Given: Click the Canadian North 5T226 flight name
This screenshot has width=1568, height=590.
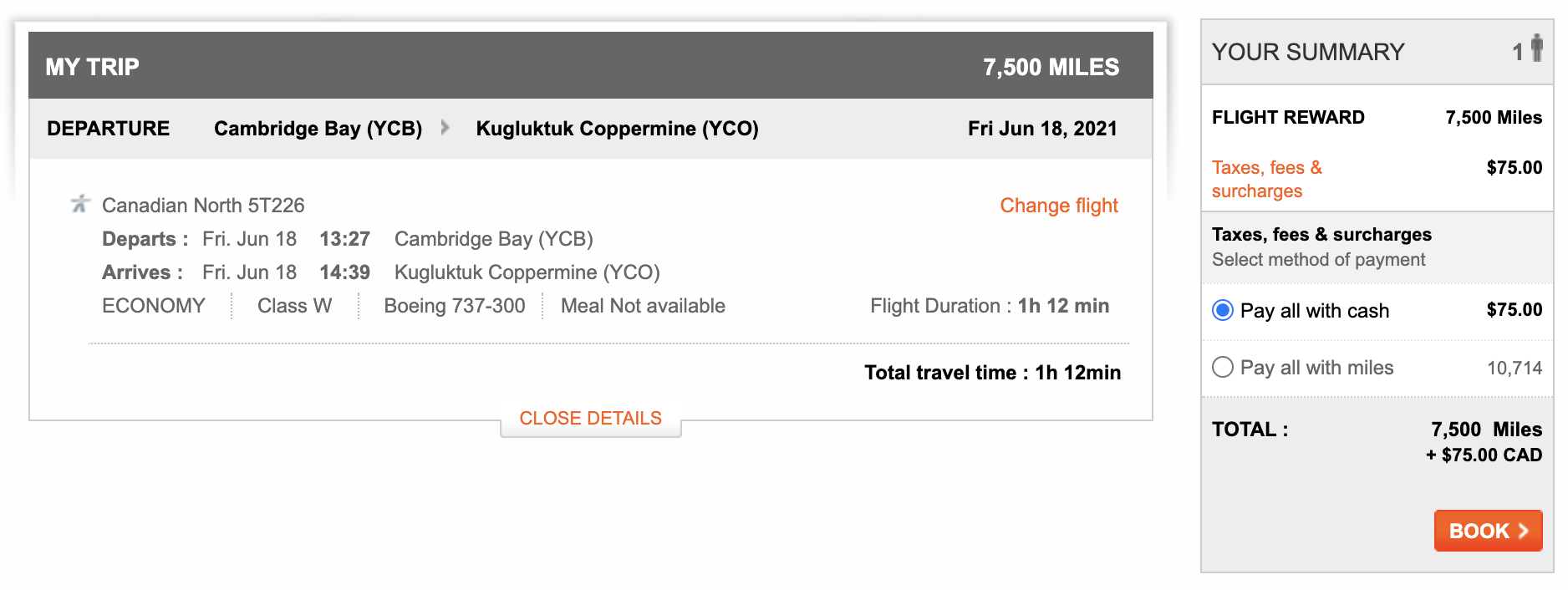Looking at the screenshot, I should 203,206.
